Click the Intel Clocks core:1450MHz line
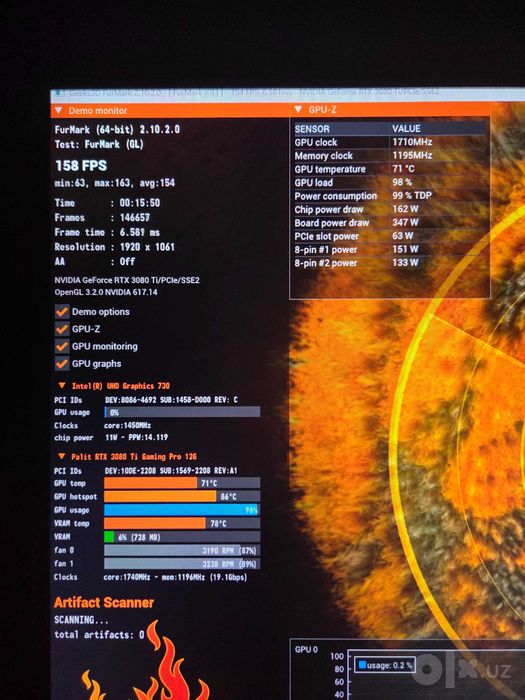This screenshot has width=525, height=700. click(102, 425)
